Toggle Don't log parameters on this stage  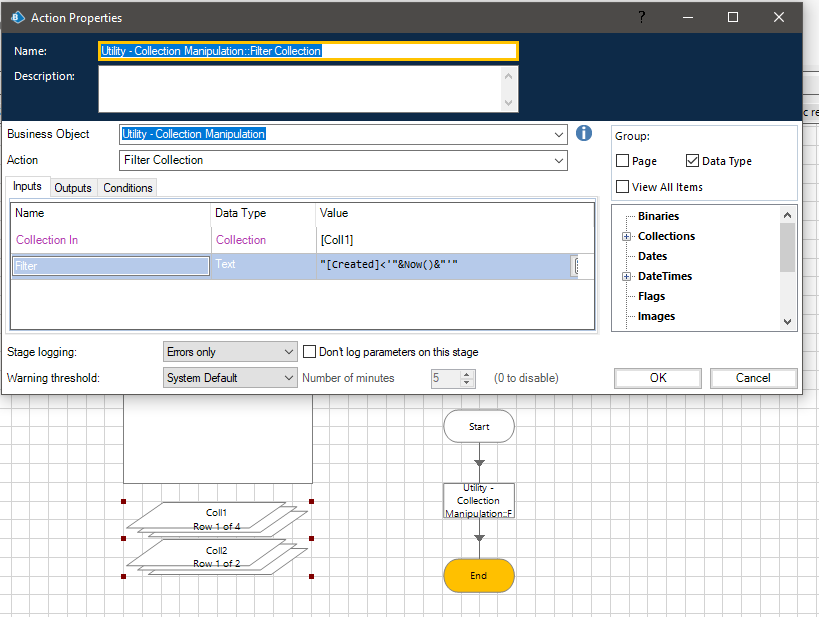(310, 352)
